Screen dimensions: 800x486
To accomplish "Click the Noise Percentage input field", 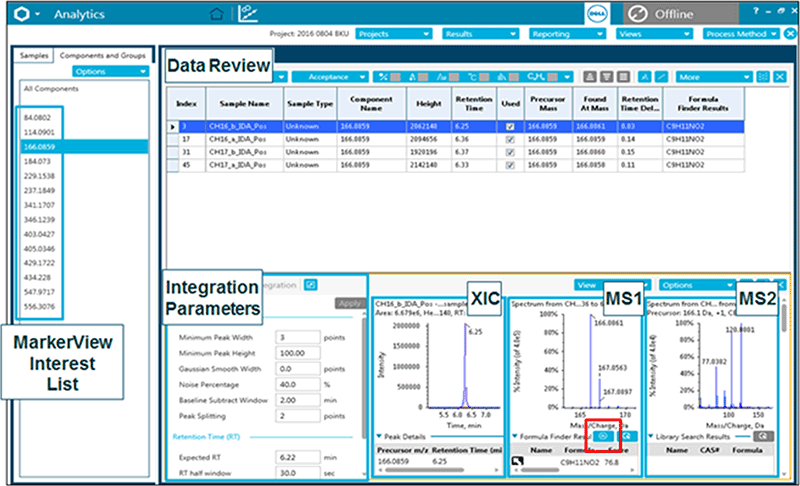I will pyautogui.click(x=298, y=384).
